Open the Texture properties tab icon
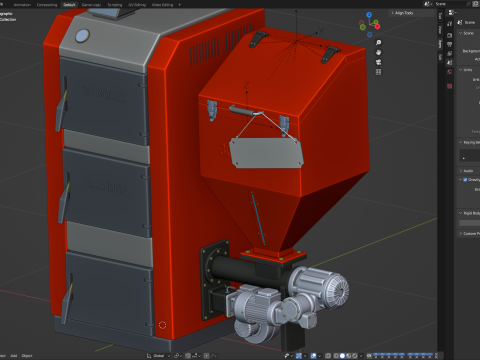 [x=449, y=86]
